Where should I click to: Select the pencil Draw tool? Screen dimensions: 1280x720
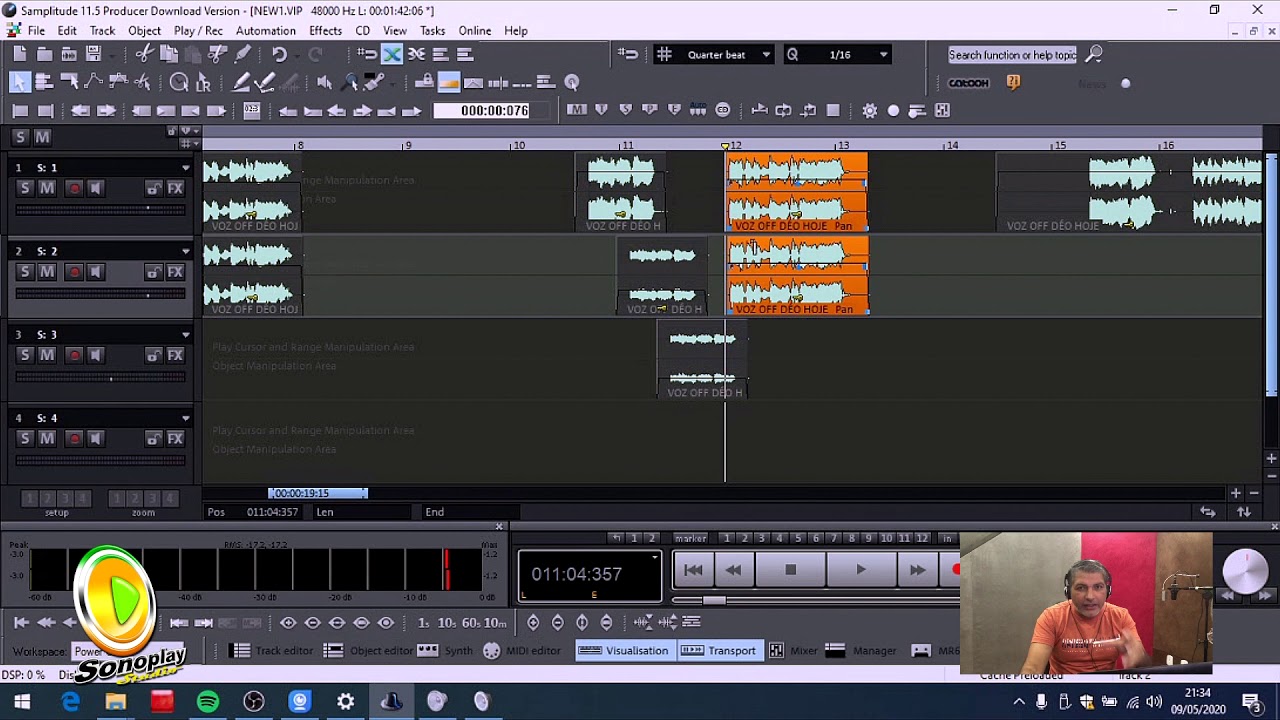241,82
